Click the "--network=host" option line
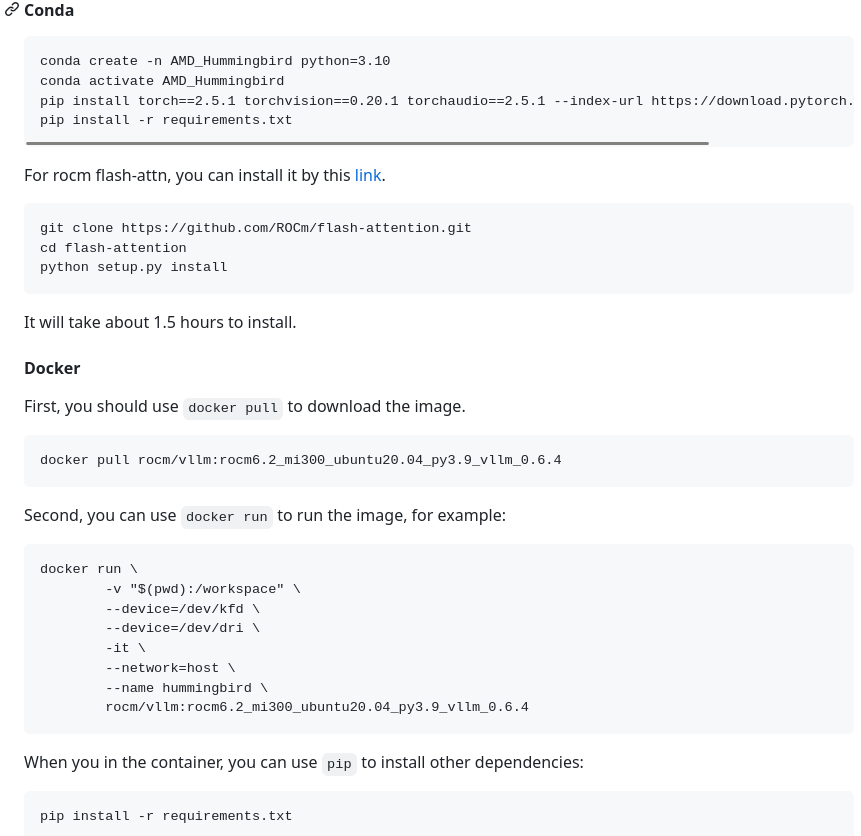The height and width of the screenshot is (836, 861). (x=170, y=668)
